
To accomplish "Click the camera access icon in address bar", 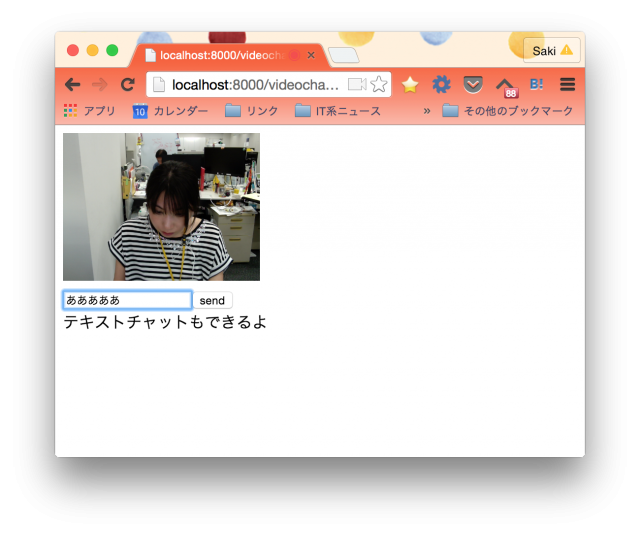I will point(357,85).
